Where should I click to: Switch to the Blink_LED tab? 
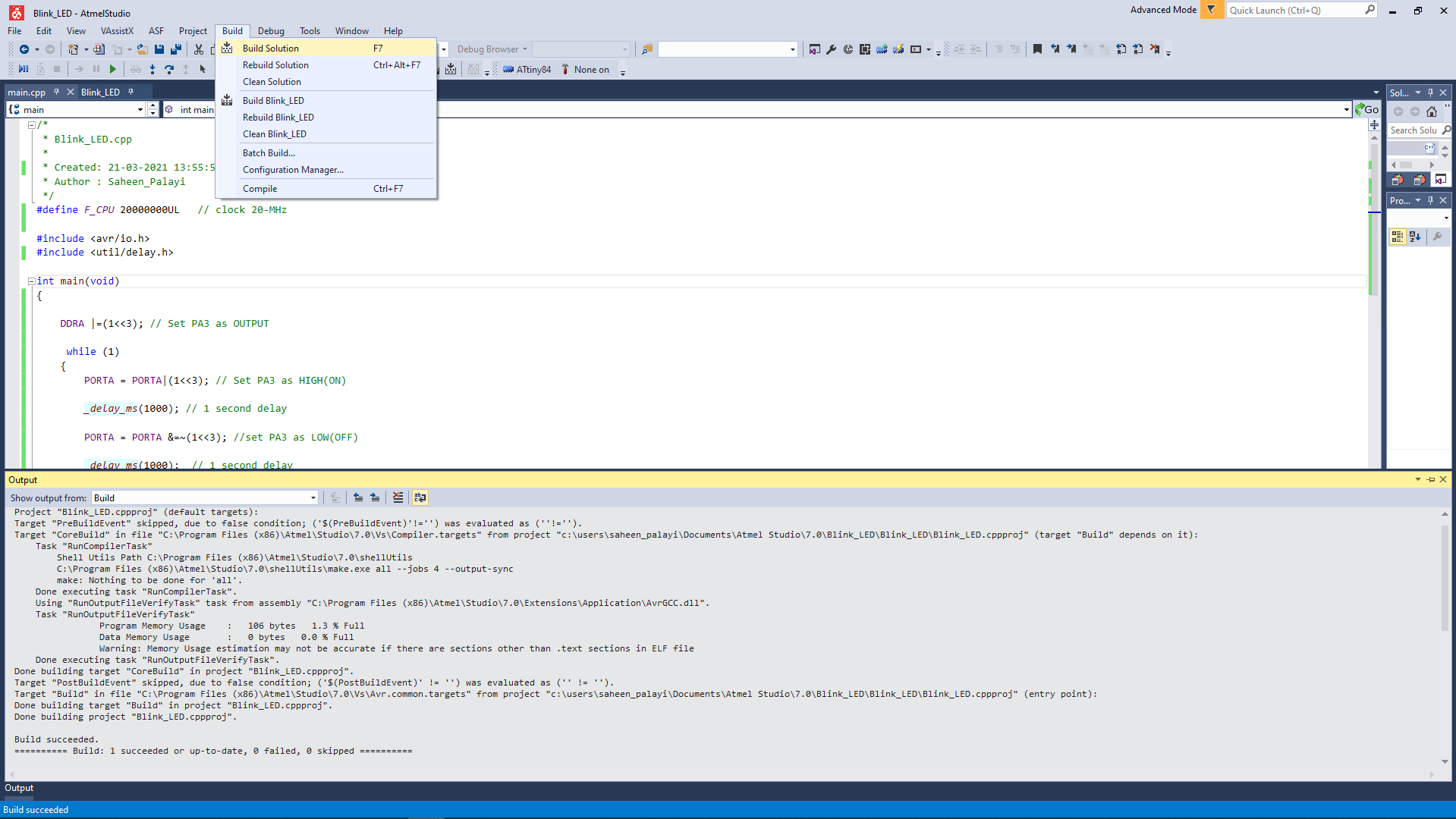coord(100,93)
